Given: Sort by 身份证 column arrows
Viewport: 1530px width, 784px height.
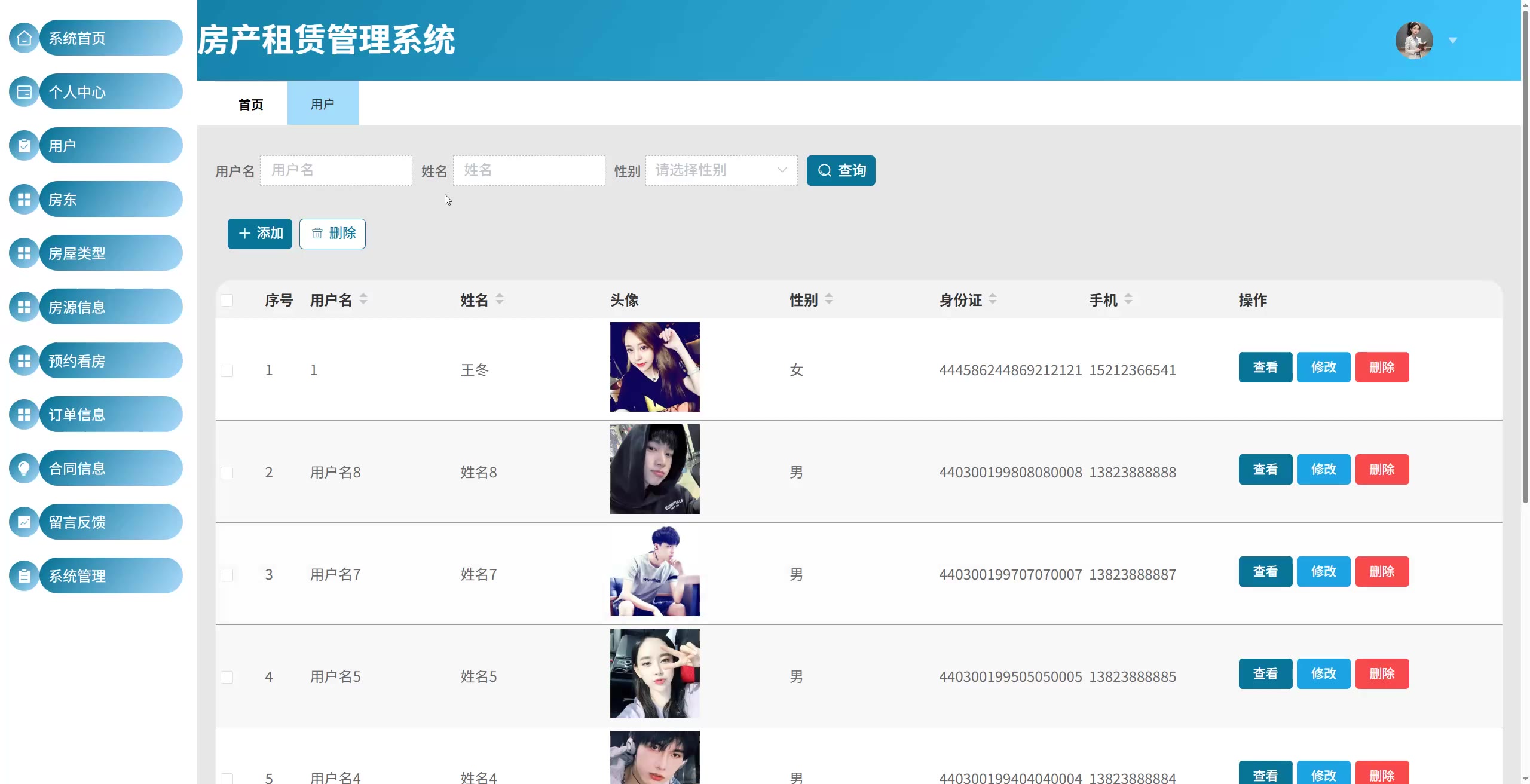Looking at the screenshot, I should click(992, 299).
